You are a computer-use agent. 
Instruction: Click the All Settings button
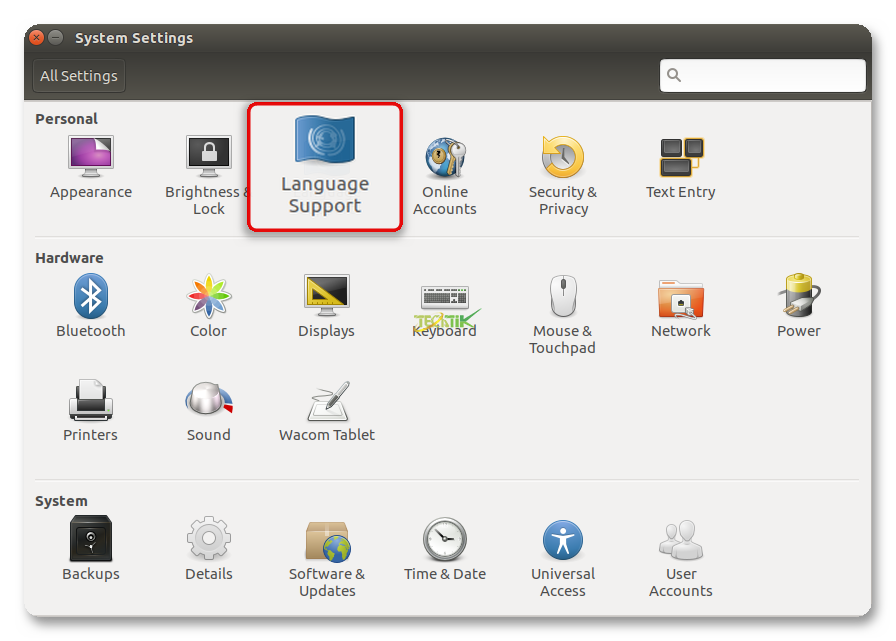(79, 76)
